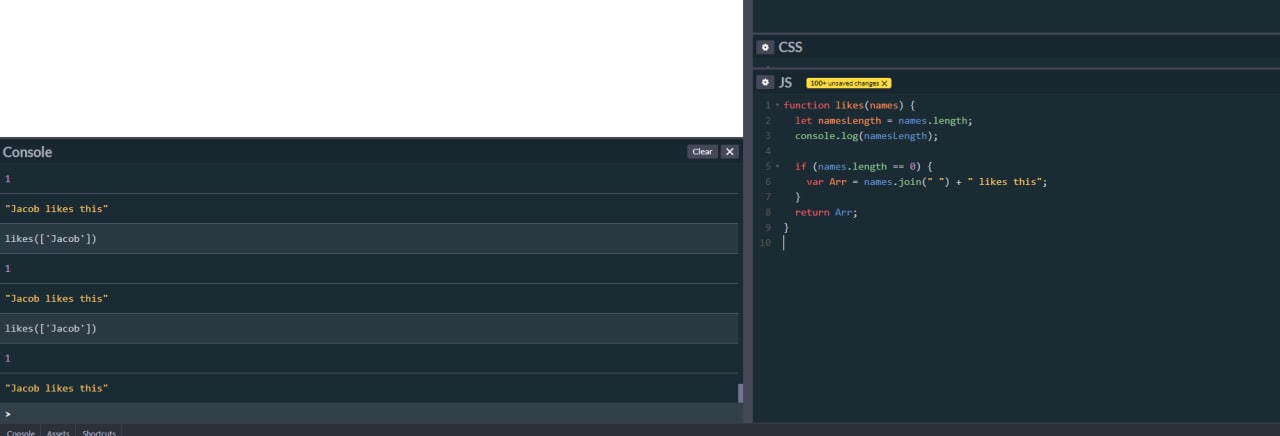Open the JS editor settings gear

[765, 82]
